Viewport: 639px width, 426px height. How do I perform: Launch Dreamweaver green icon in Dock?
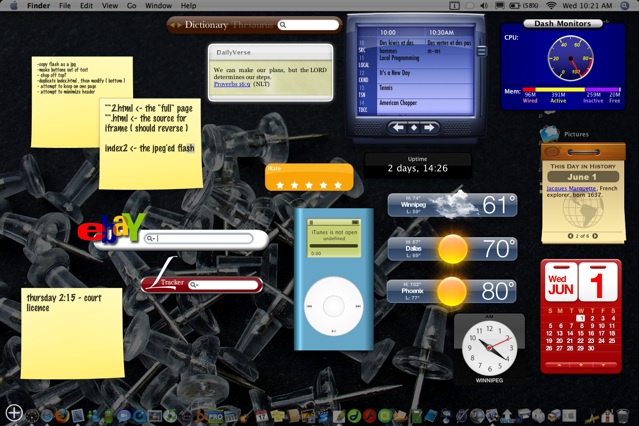[x=354, y=416]
